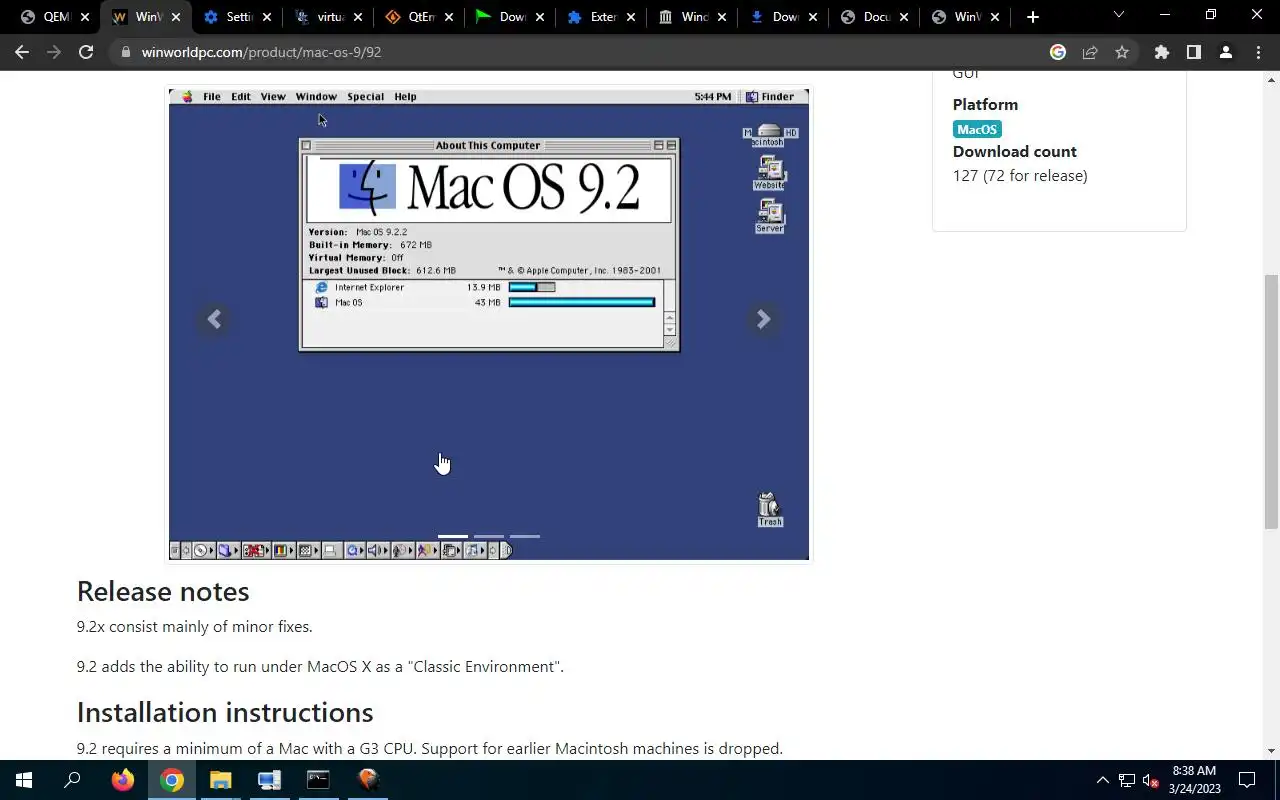Open Chrome three-dot menu
Screen dimensions: 1280x800
point(1258,52)
